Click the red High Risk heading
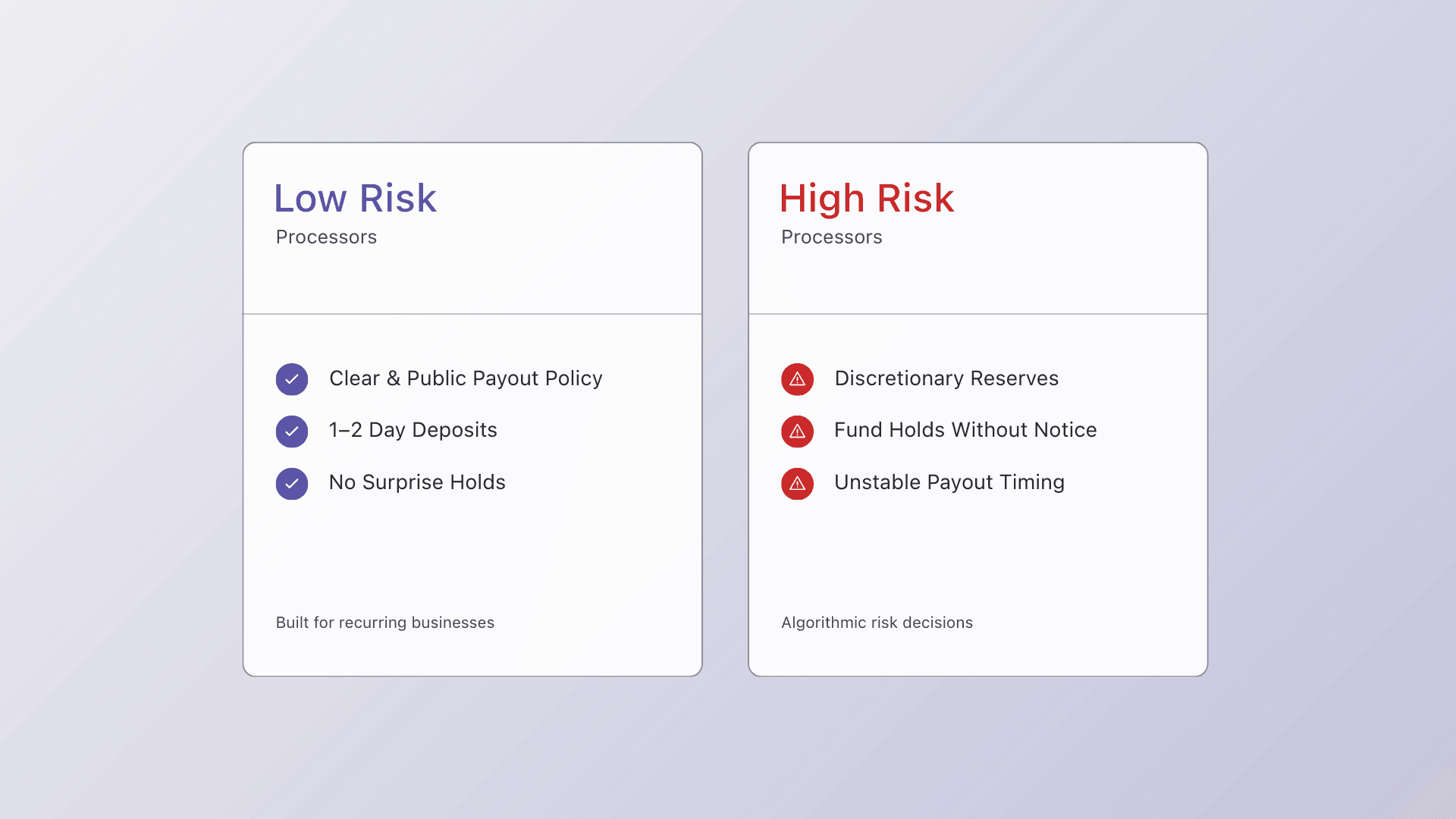 click(x=867, y=199)
